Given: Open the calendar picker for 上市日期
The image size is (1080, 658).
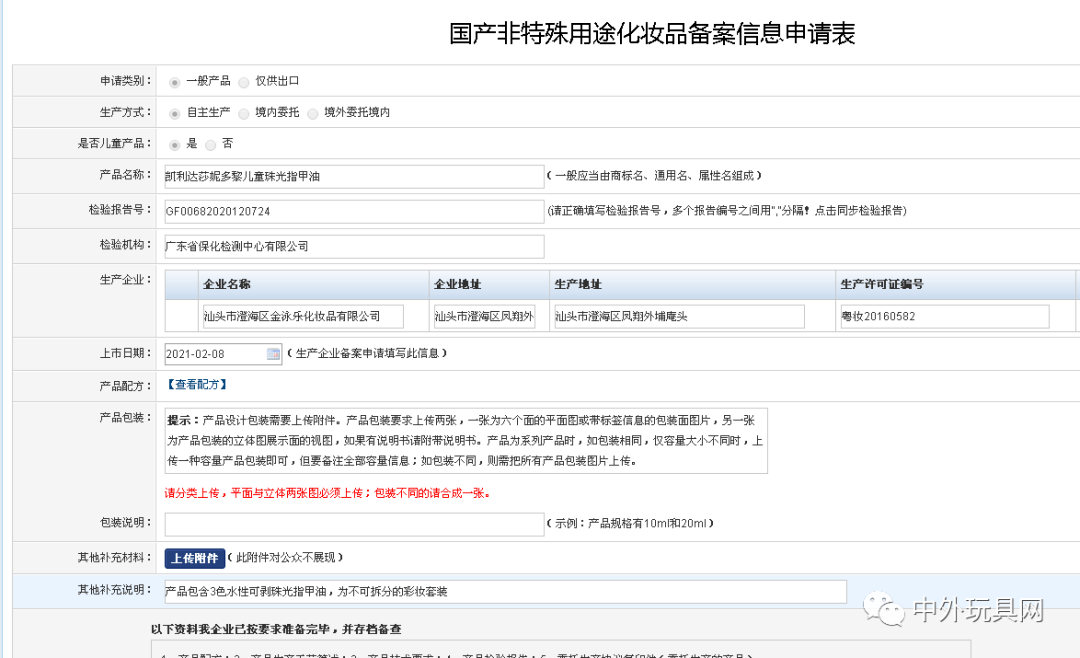Looking at the screenshot, I should click(274, 354).
